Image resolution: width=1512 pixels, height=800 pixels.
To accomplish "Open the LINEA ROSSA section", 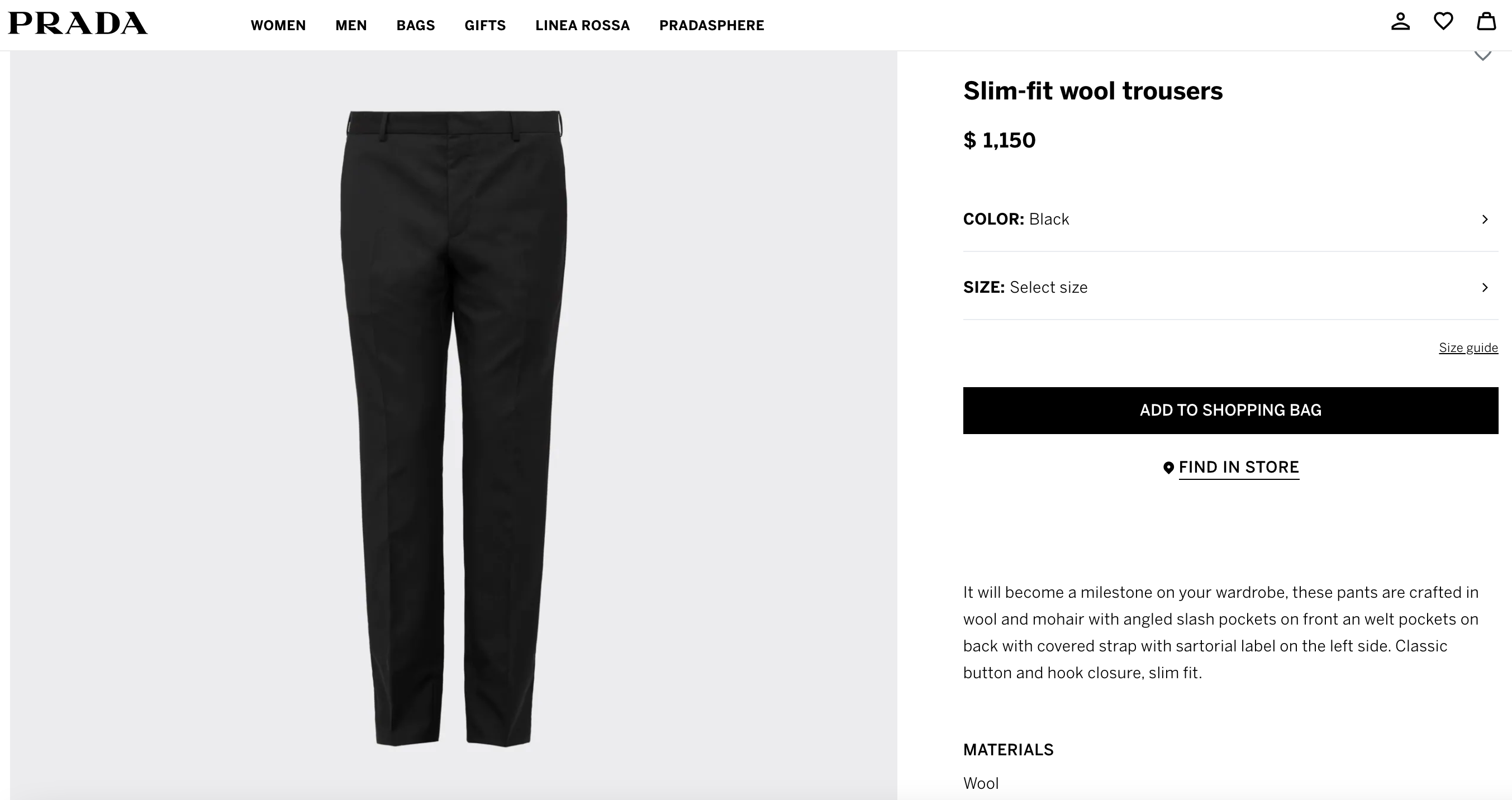I will [582, 25].
